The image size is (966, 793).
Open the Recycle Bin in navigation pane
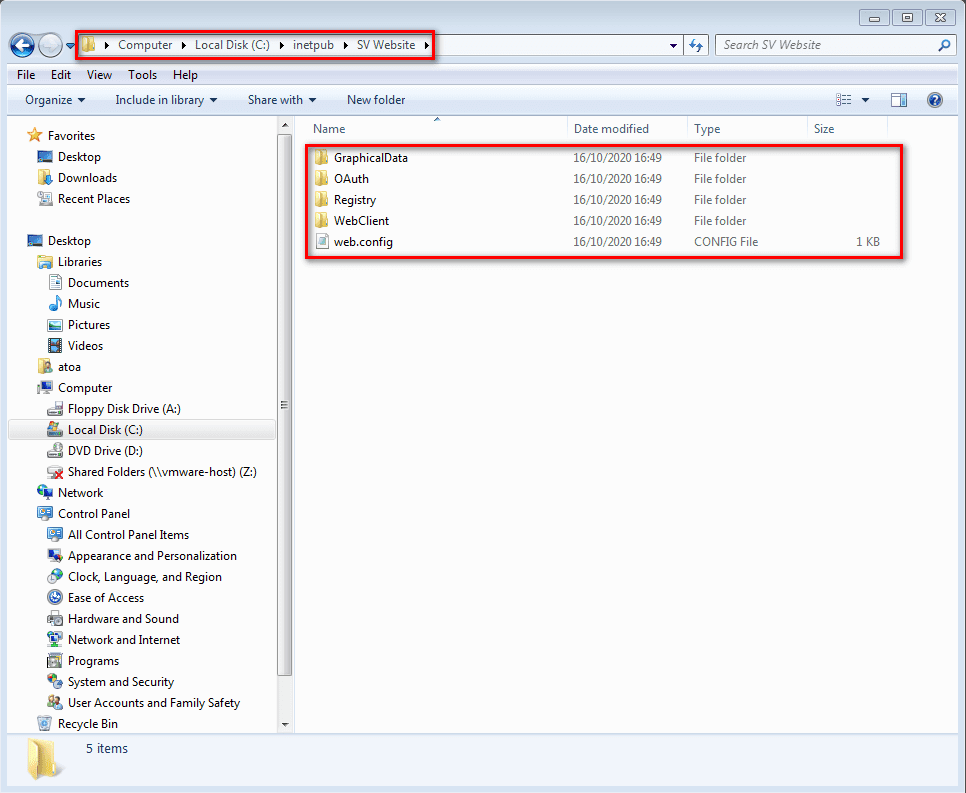(x=87, y=724)
